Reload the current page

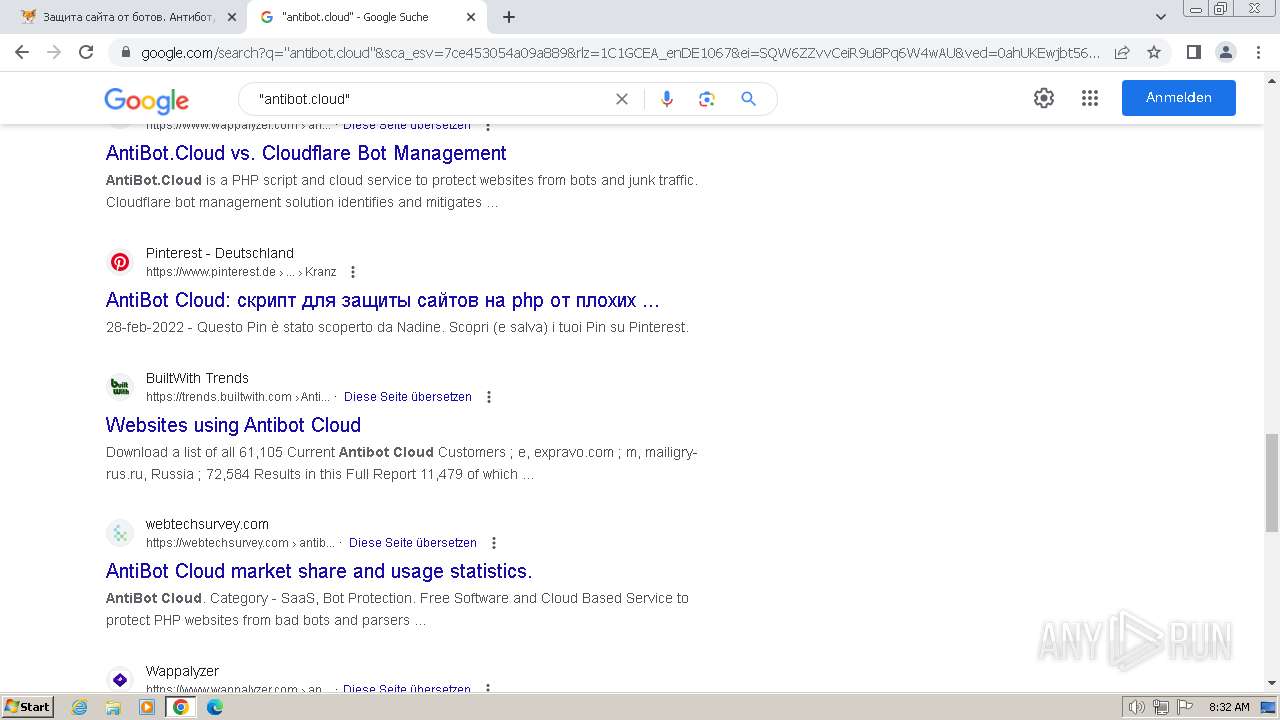[86, 52]
